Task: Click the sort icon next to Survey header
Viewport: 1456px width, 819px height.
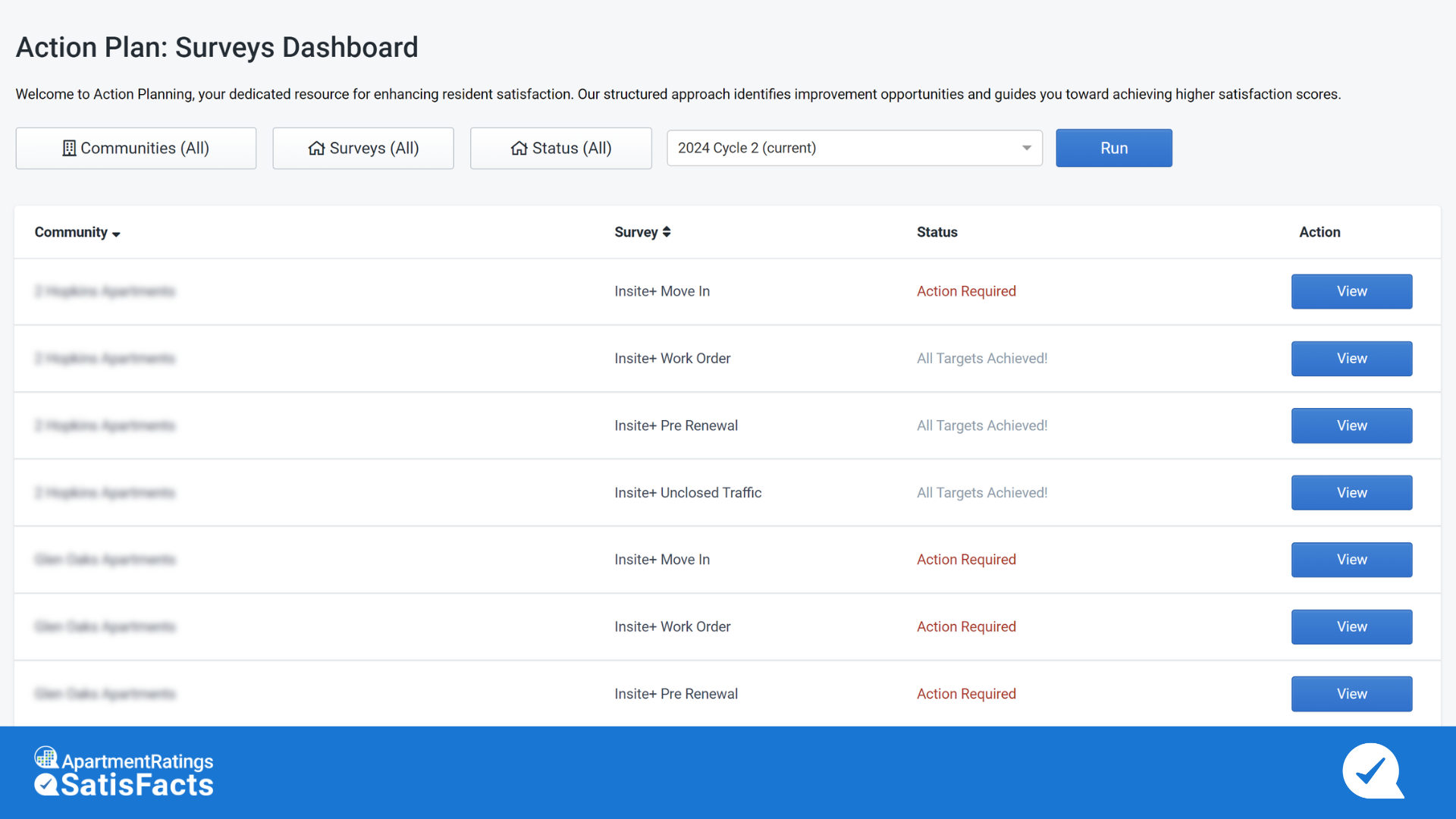Action: coord(667,231)
